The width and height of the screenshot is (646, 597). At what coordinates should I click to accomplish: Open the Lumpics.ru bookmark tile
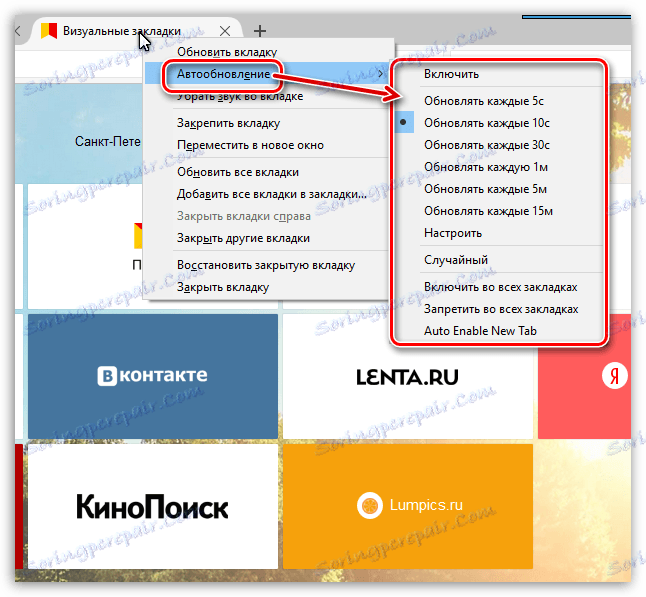coord(407,506)
